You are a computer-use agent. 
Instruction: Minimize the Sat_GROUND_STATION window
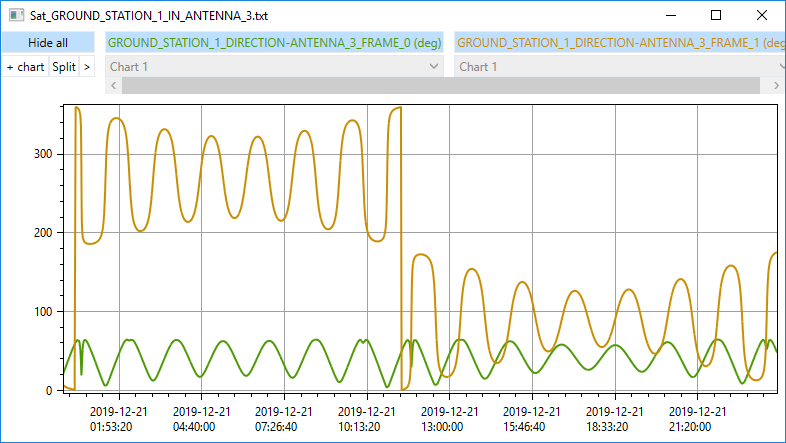coord(669,16)
